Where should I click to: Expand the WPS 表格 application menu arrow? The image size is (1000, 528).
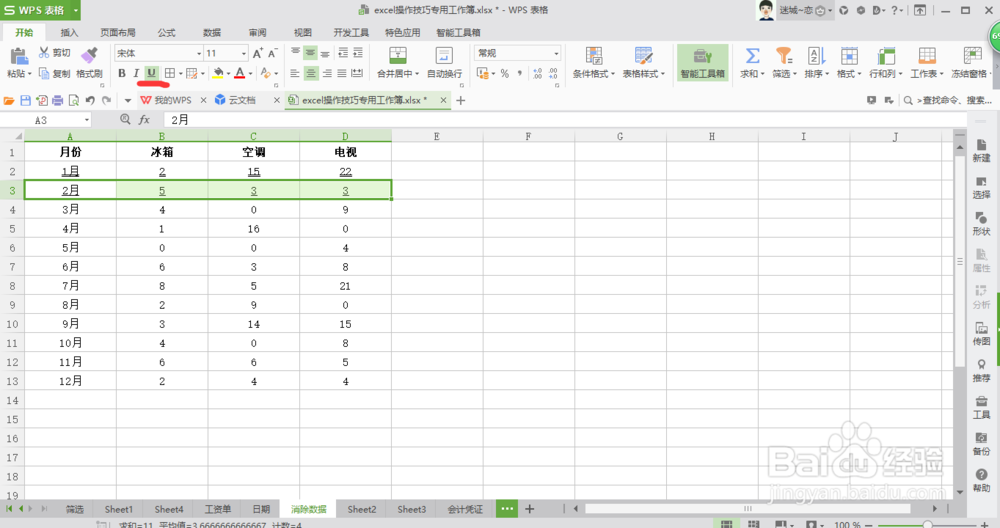click(75, 10)
